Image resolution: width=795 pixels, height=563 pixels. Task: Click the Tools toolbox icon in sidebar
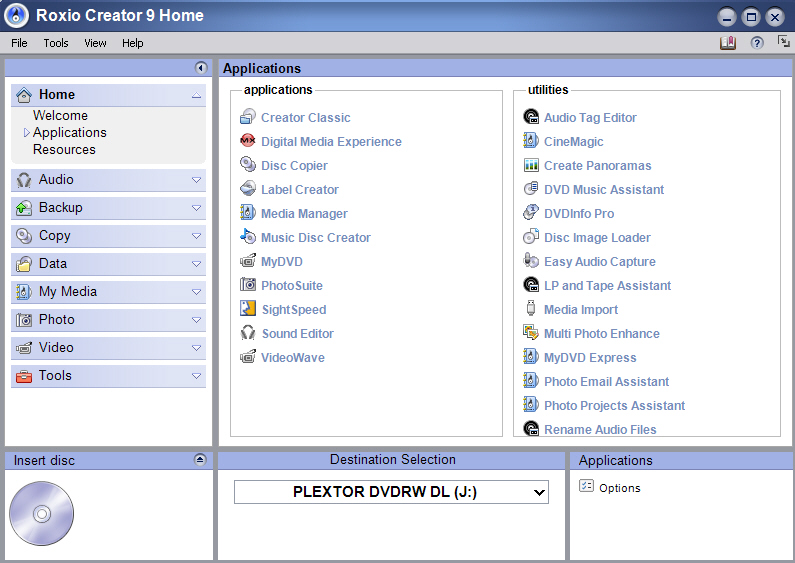click(x=24, y=376)
